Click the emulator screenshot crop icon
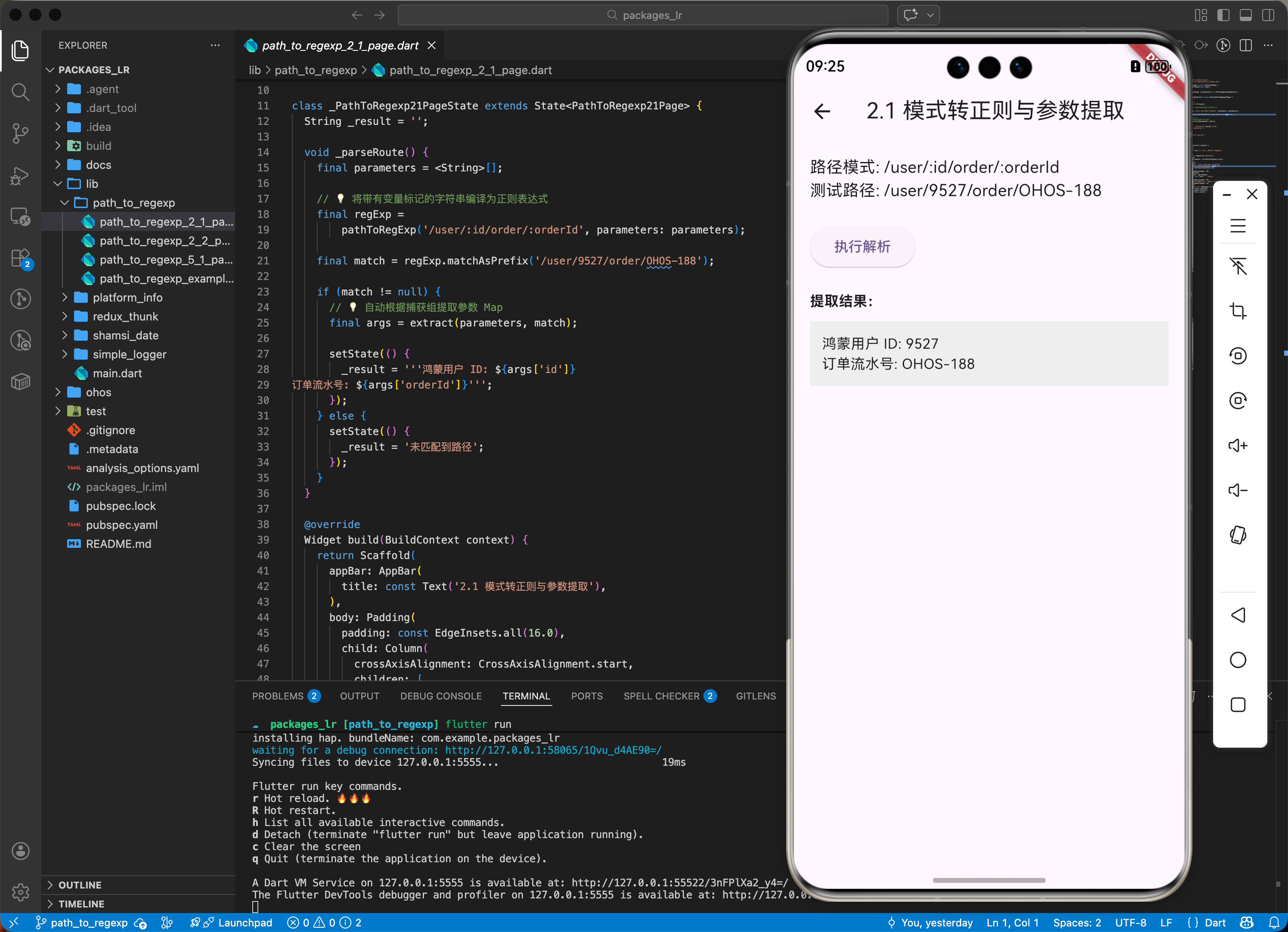Viewport: 1288px width, 932px height. (x=1238, y=311)
